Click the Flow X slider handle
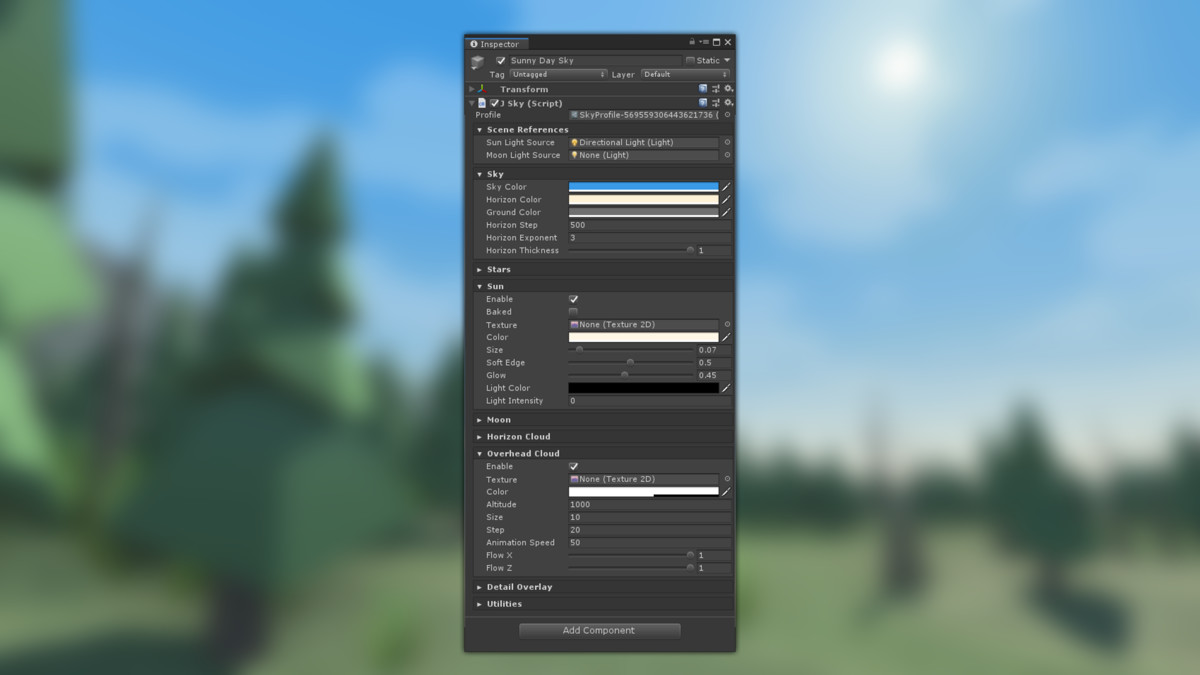The height and width of the screenshot is (675, 1200). pyautogui.click(x=690, y=555)
